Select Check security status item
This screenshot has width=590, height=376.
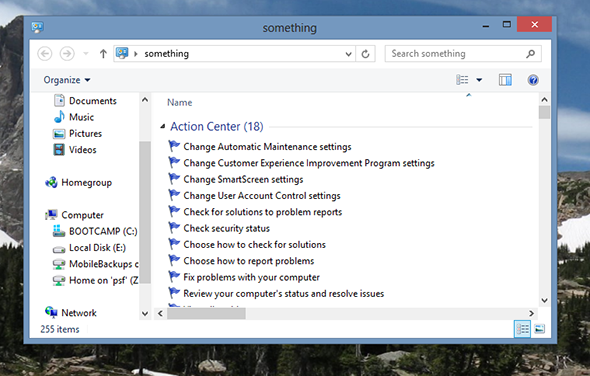(227, 228)
